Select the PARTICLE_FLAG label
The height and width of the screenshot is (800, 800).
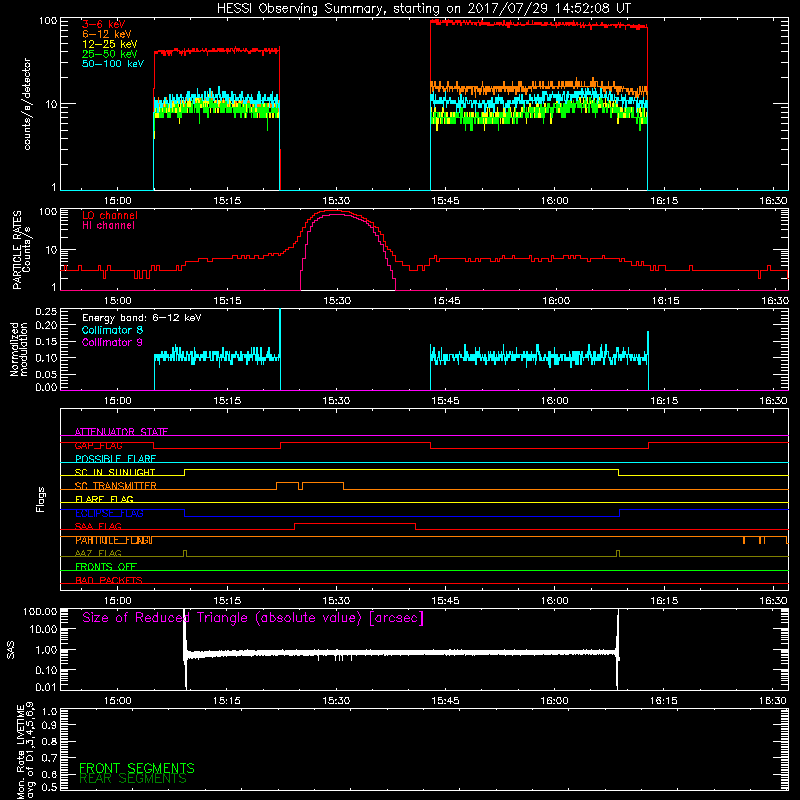114,540
